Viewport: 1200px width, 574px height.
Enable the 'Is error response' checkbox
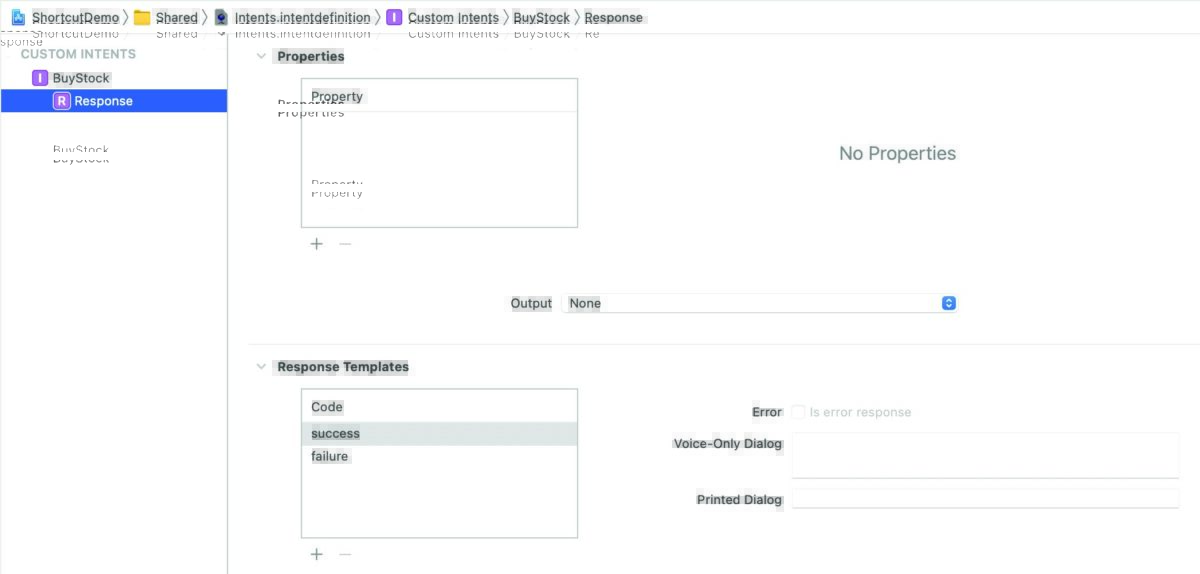(798, 412)
